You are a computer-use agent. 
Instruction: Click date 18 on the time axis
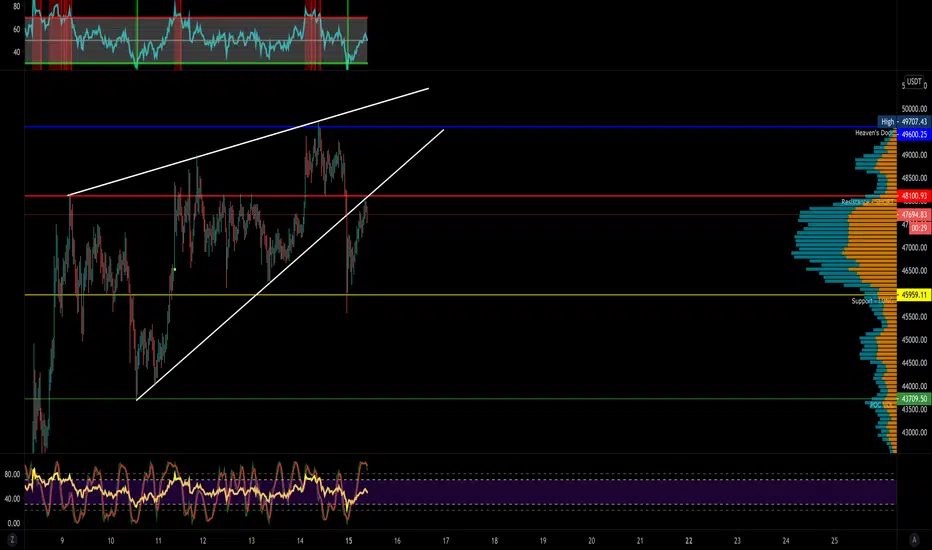coord(495,540)
